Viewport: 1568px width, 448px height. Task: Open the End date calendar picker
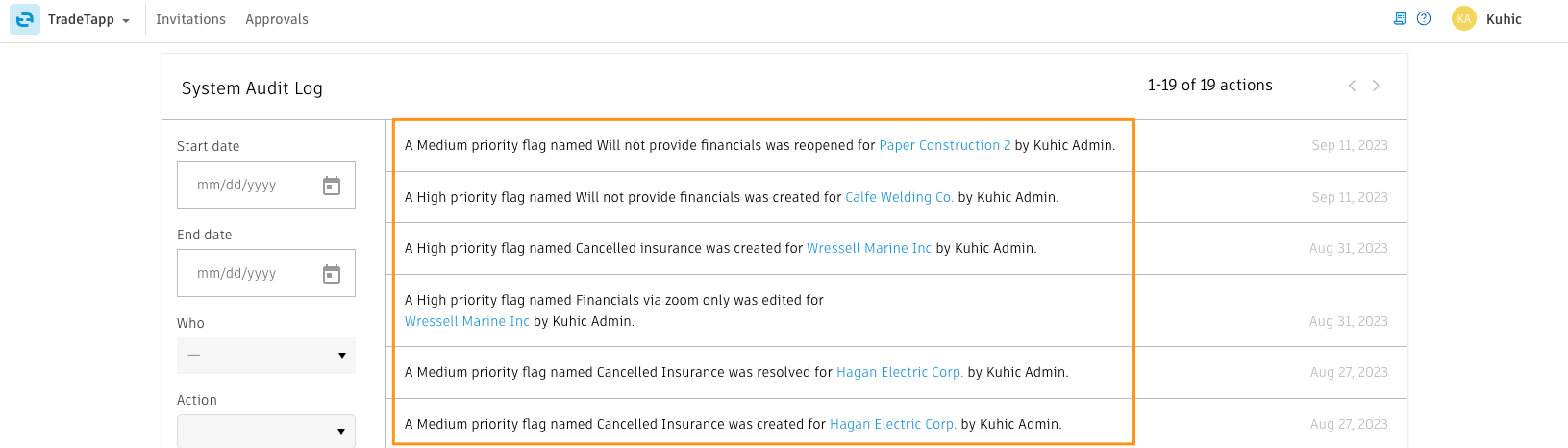coord(332,274)
